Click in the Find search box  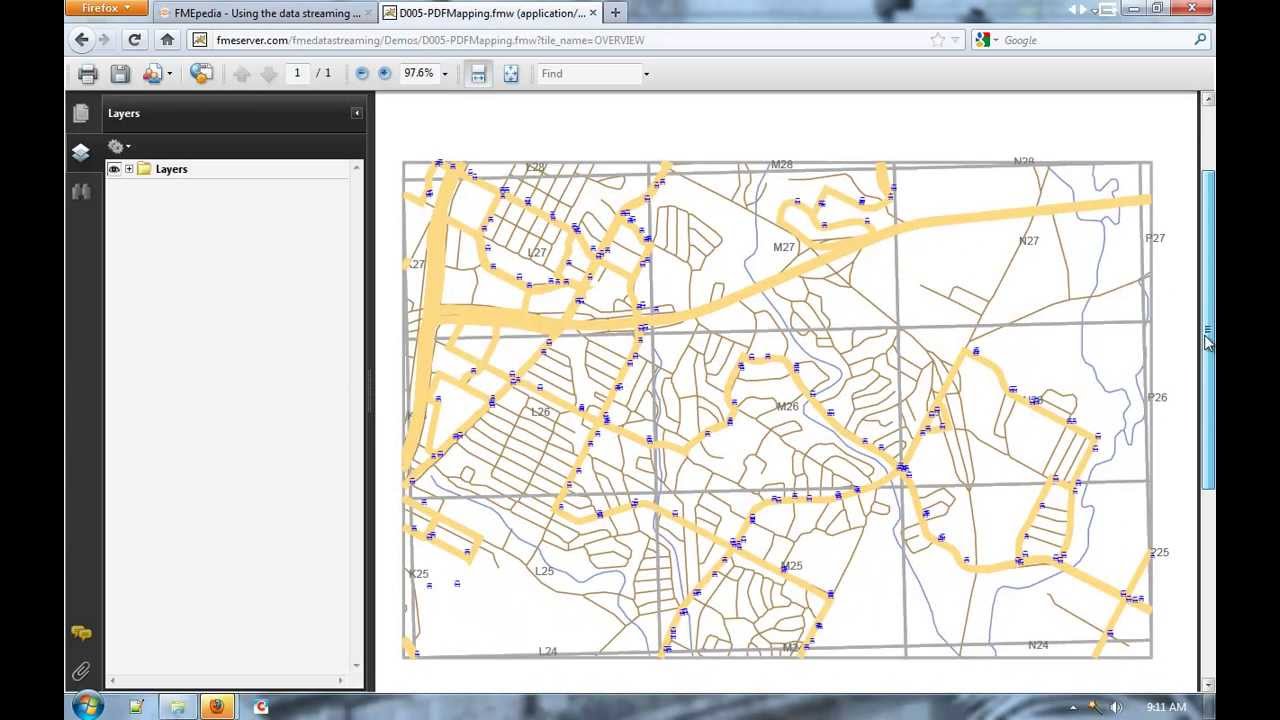(x=588, y=73)
